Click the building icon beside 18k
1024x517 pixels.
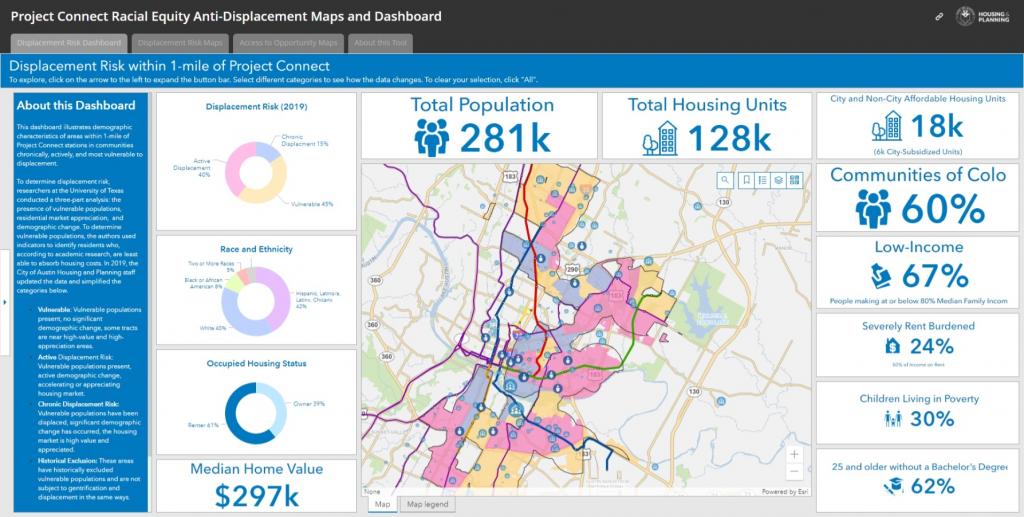click(x=887, y=126)
